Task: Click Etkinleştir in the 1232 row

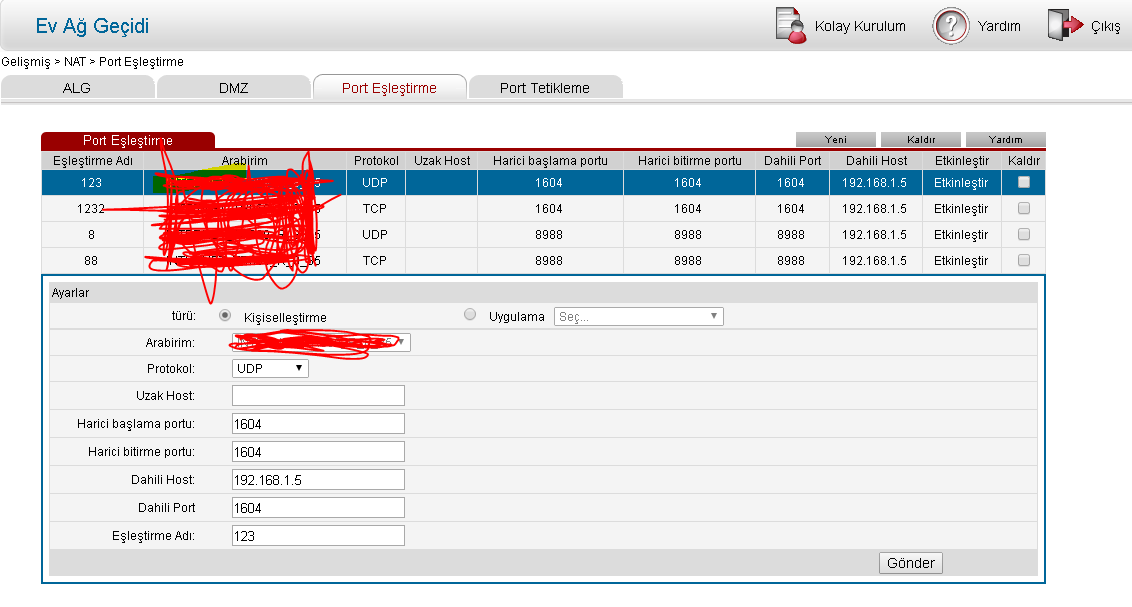Action: point(961,209)
